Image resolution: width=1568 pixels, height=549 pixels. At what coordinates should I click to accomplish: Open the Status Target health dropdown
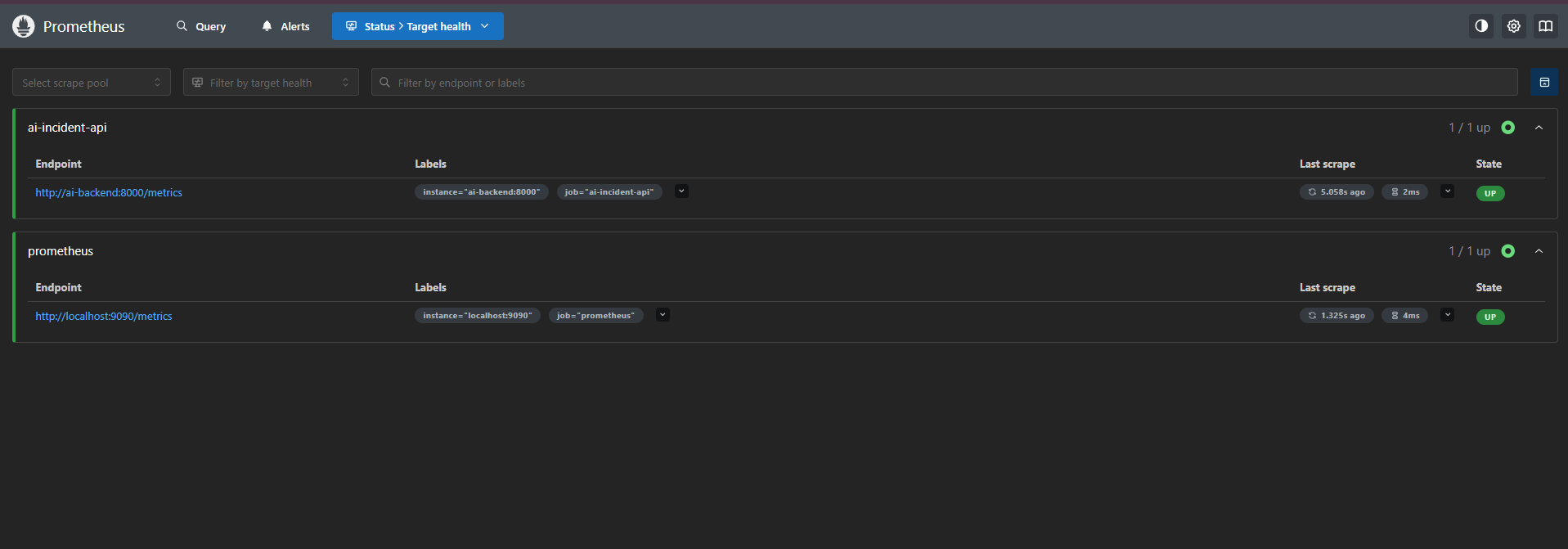tap(418, 26)
